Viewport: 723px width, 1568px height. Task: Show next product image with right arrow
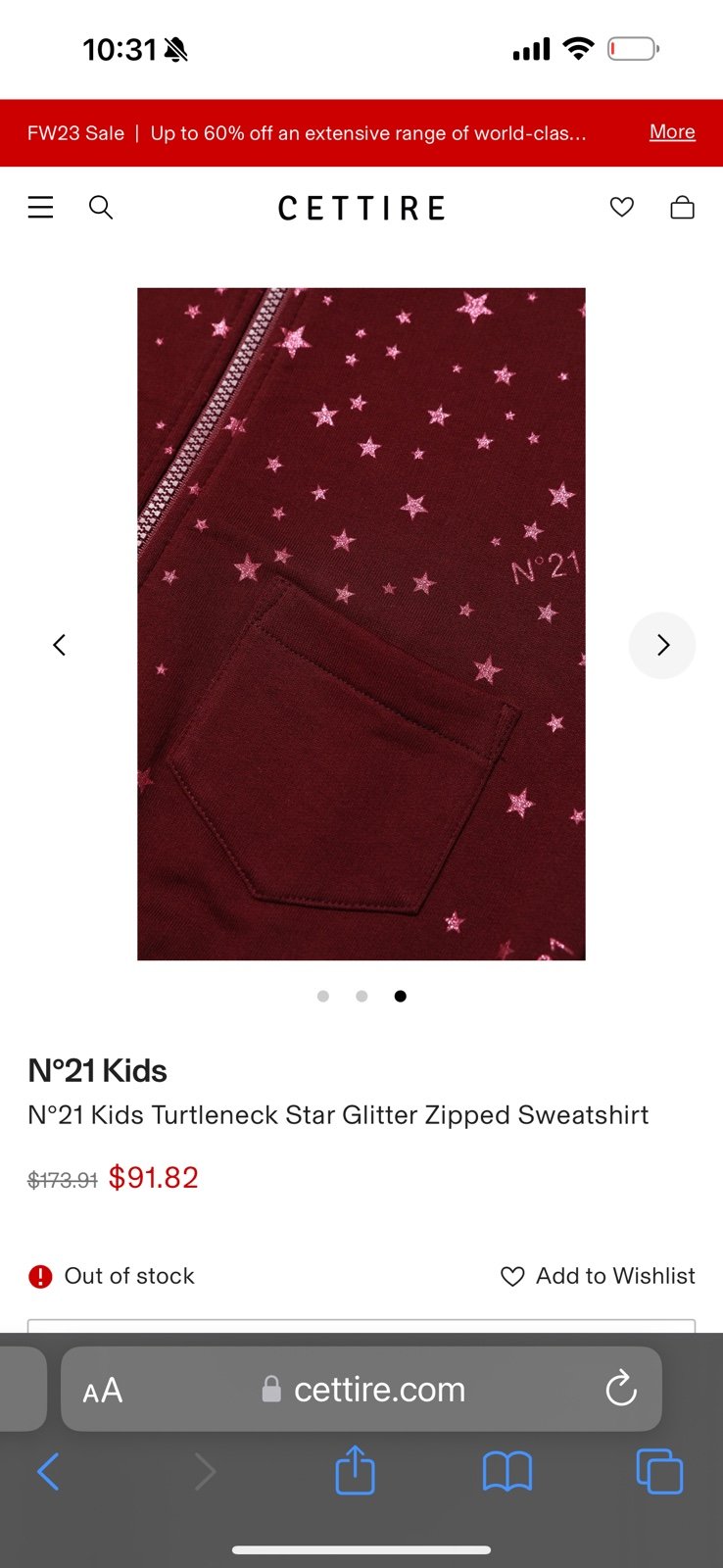click(662, 645)
